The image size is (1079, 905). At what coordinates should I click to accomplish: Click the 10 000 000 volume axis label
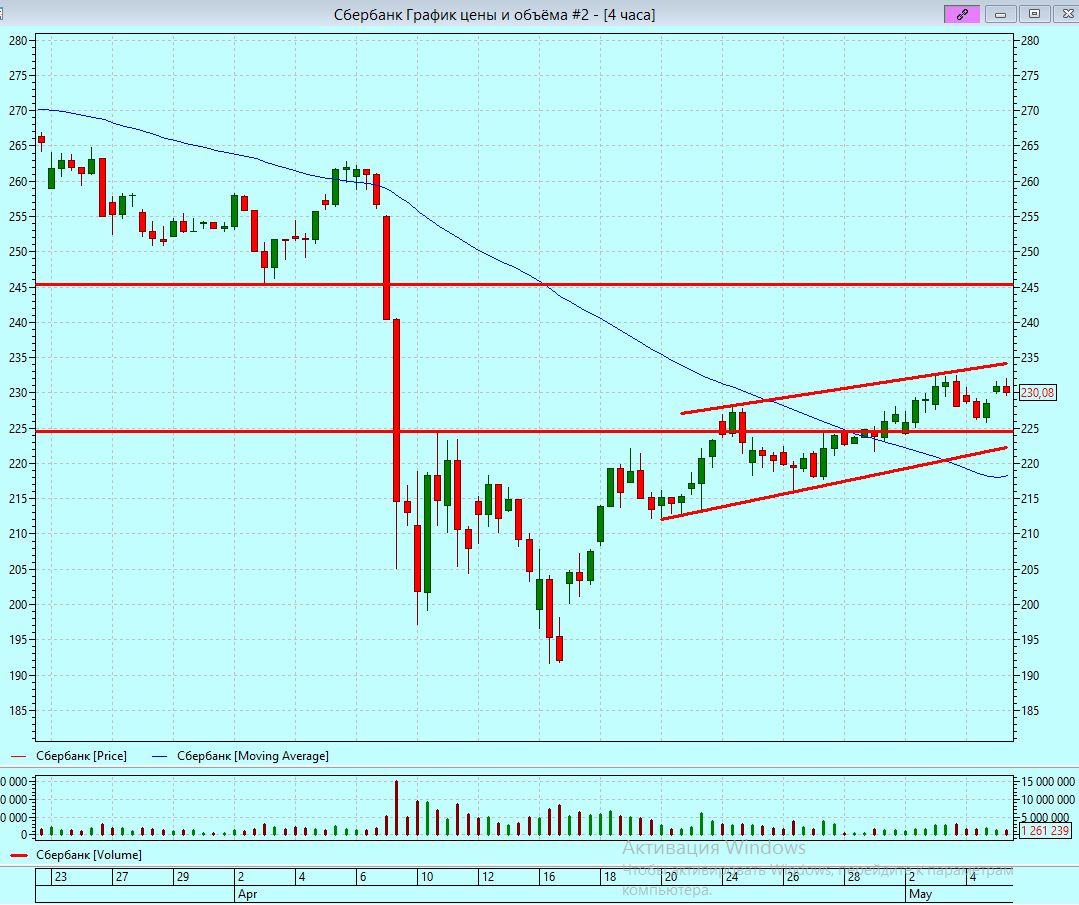coord(1047,800)
